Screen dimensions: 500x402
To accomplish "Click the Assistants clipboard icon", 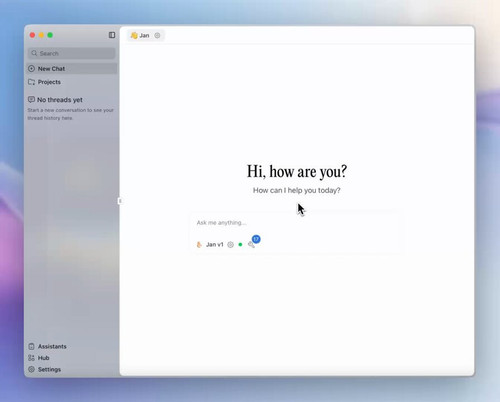I will point(31,346).
